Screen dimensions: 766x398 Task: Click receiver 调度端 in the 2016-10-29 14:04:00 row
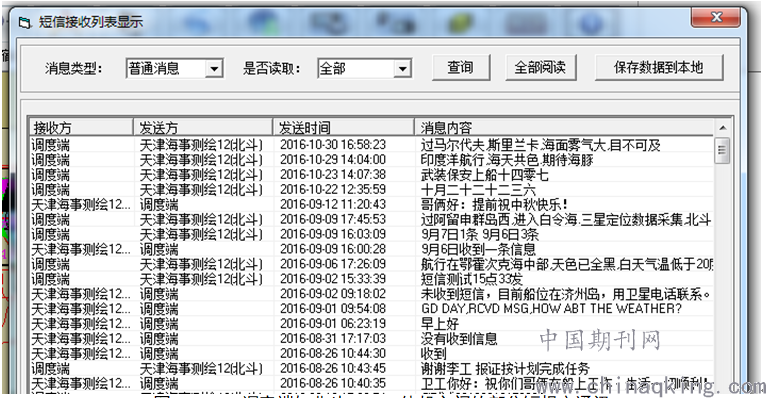[50, 160]
